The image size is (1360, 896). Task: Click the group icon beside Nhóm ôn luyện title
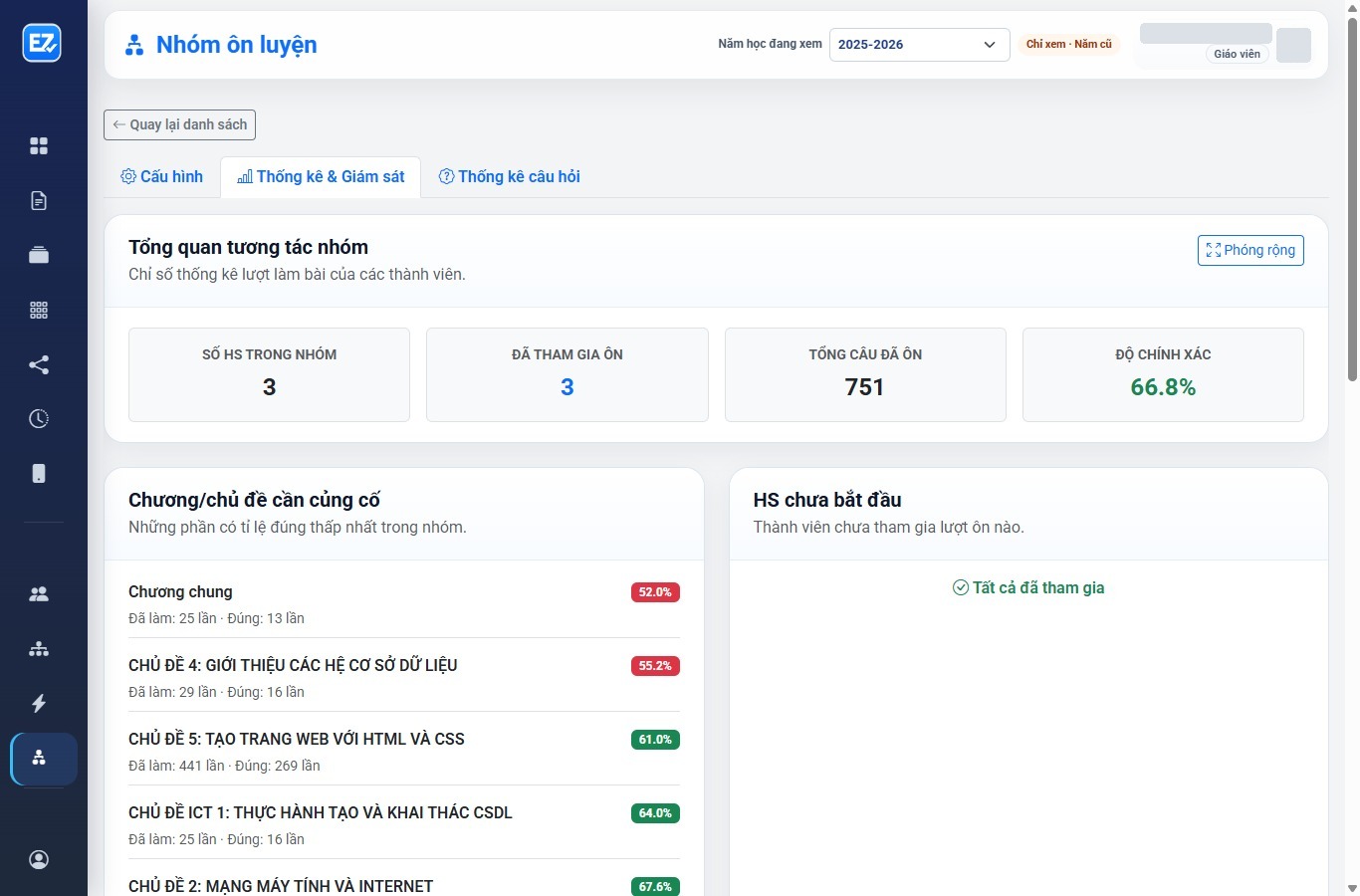click(134, 45)
